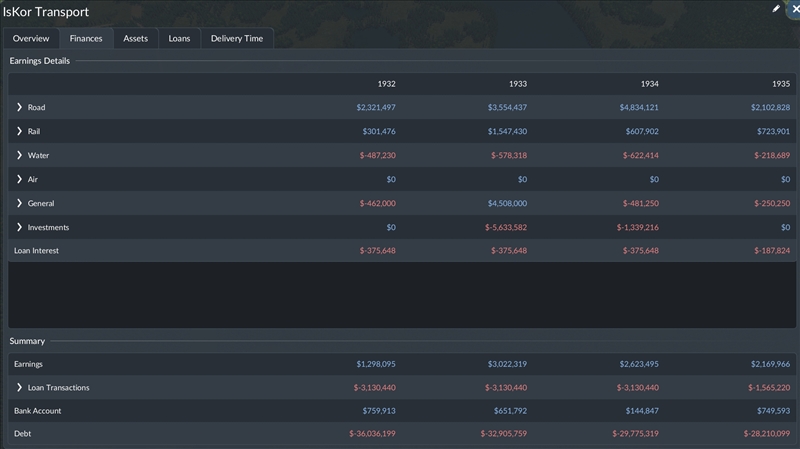Click Loan Transactions 1935 value $-1,565,220
The height and width of the screenshot is (449, 800).
pyautogui.click(x=769, y=387)
